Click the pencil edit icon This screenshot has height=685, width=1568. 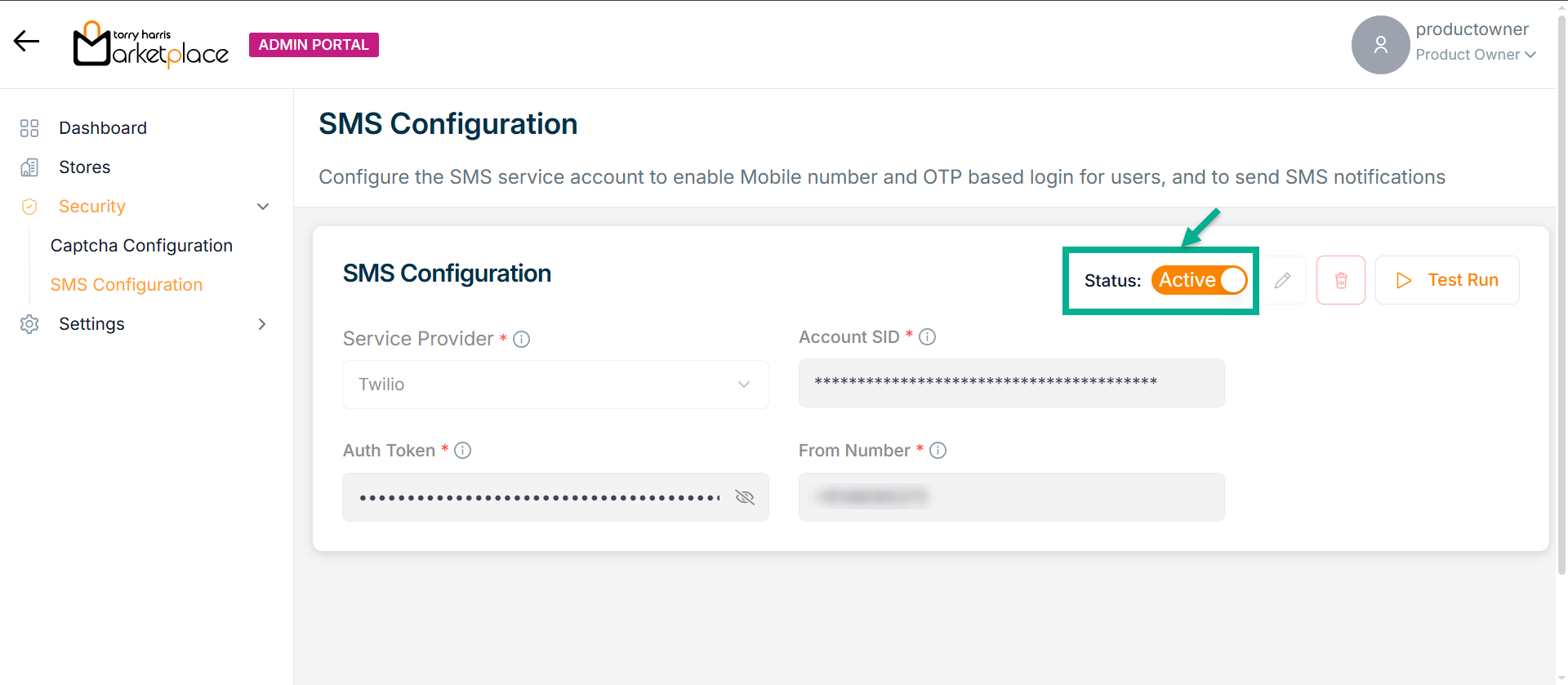coord(1282,280)
